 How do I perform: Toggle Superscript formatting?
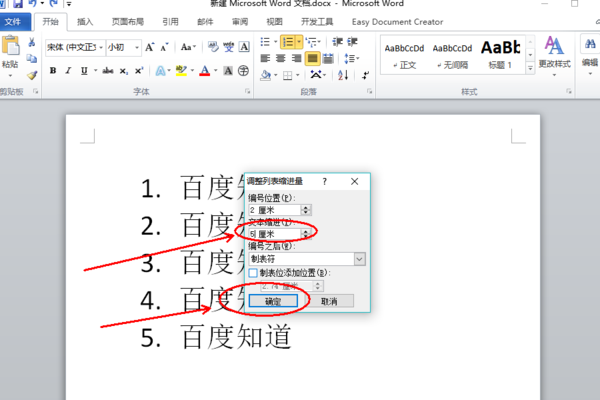tap(139, 70)
